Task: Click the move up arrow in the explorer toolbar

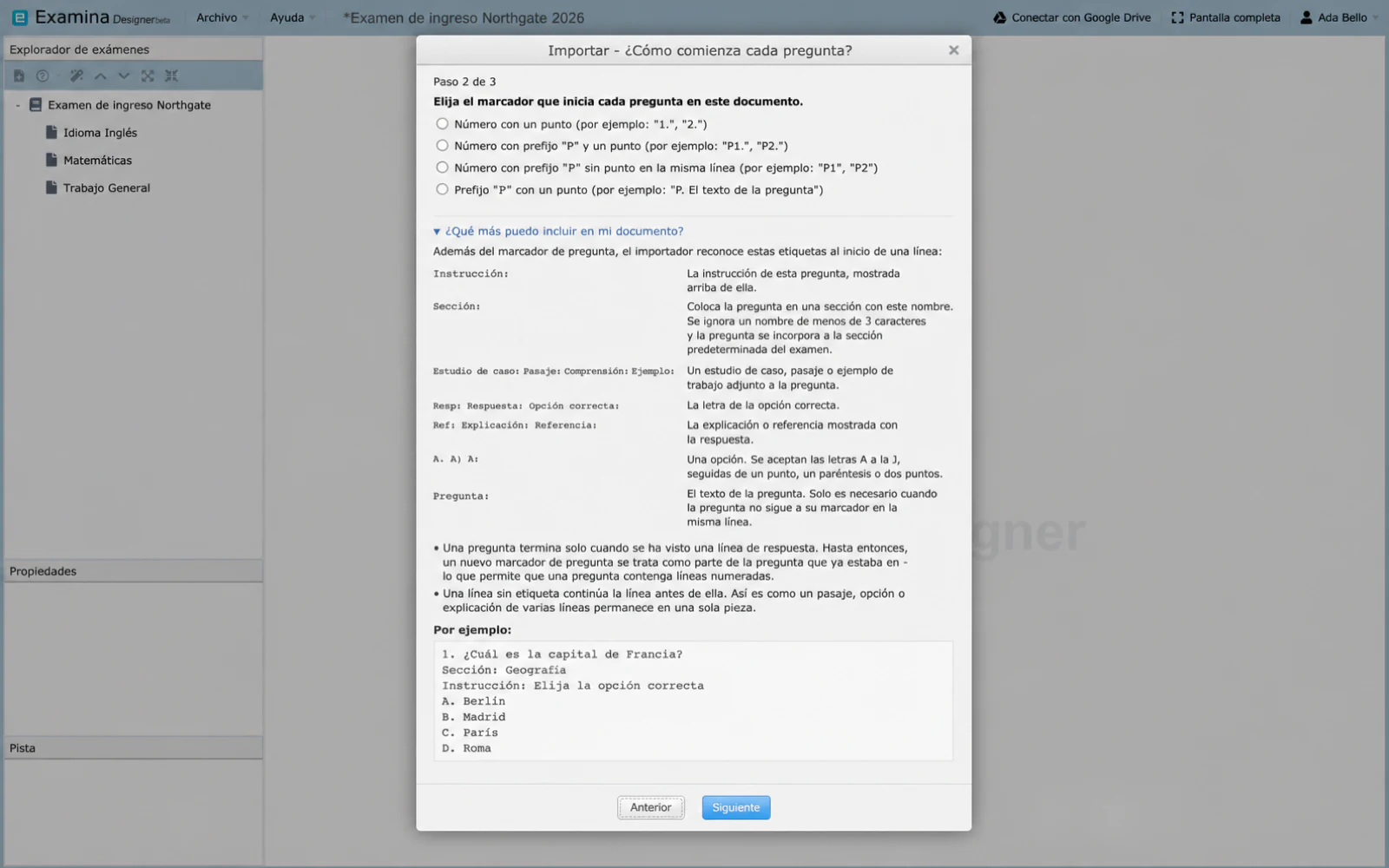Action: coord(101,76)
